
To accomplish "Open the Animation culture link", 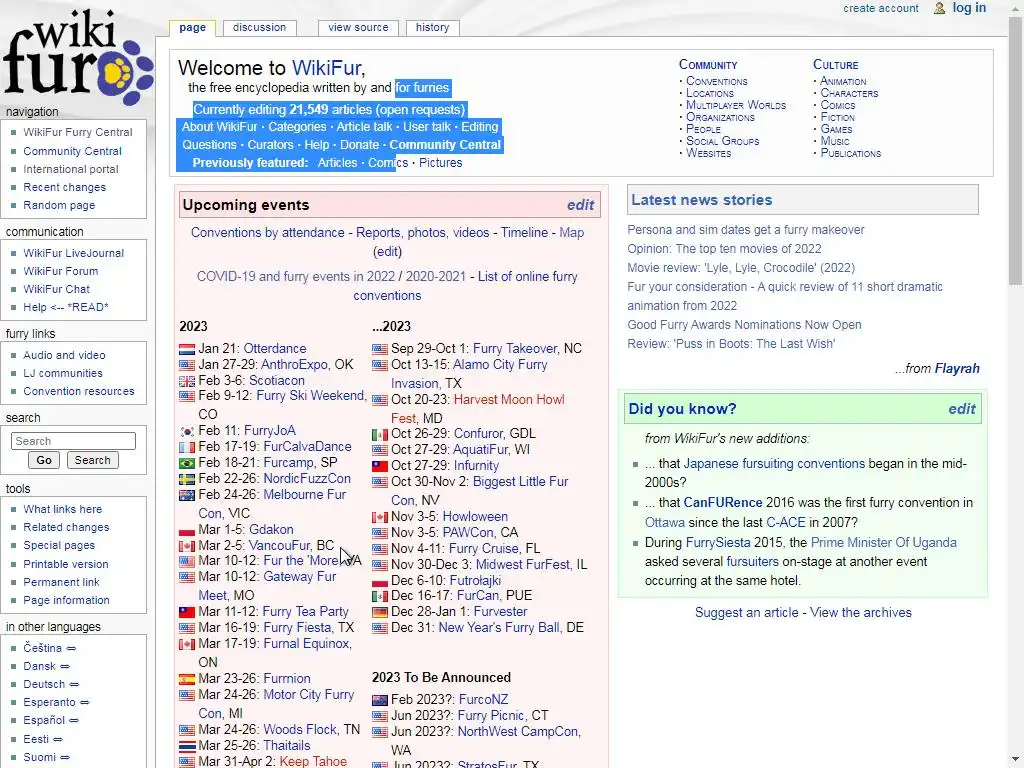I will pyautogui.click(x=843, y=81).
